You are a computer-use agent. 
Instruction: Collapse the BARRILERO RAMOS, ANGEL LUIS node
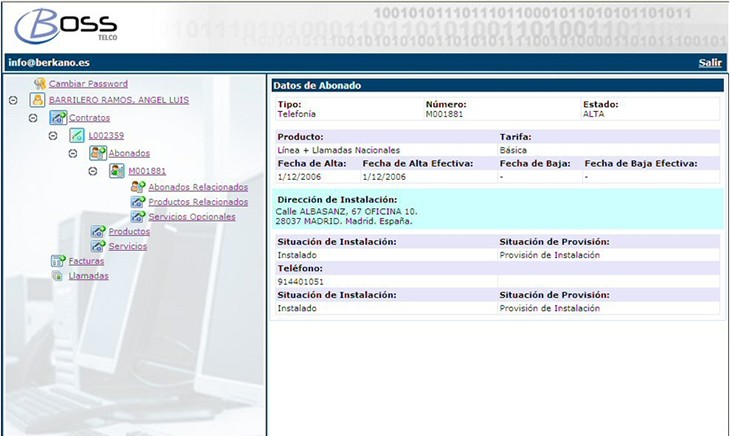13,101
